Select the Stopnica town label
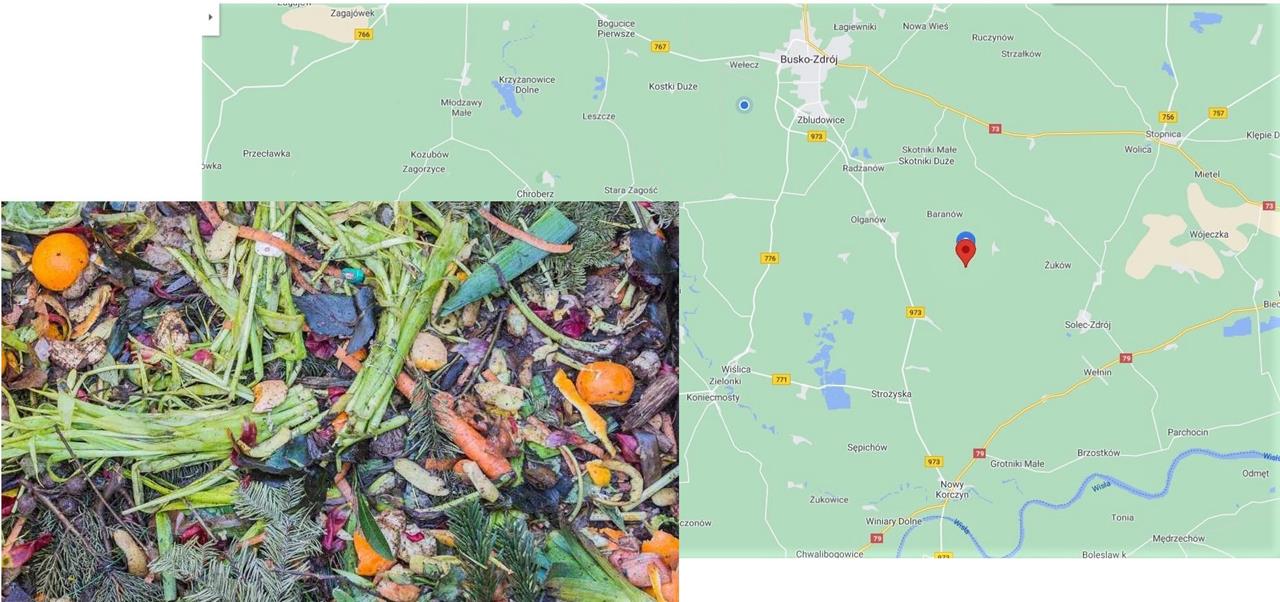Image resolution: width=1280 pixels, height=602 pixels. [x=1163, y=133]
